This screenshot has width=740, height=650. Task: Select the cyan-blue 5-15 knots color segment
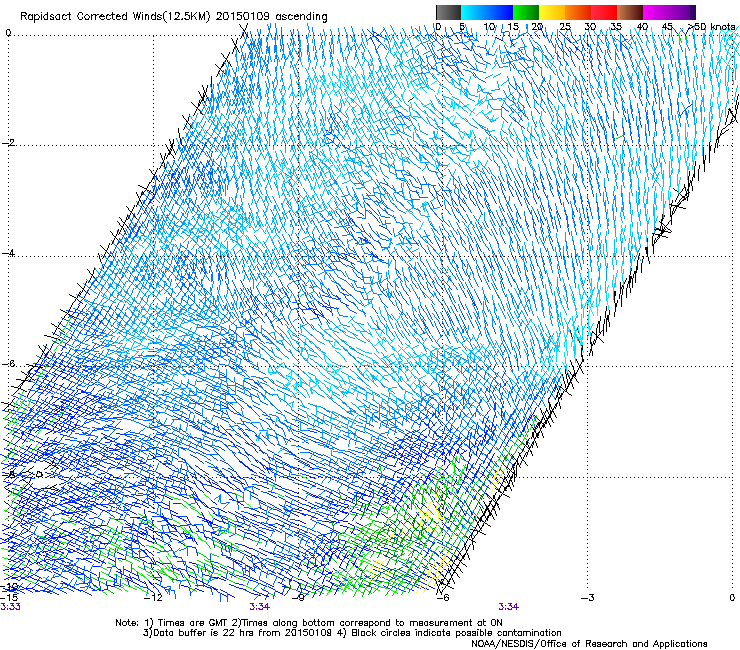point(487,12)
